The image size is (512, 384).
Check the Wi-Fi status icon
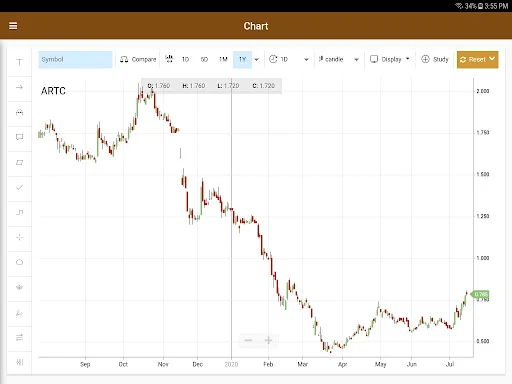click(x=459, y=6)
